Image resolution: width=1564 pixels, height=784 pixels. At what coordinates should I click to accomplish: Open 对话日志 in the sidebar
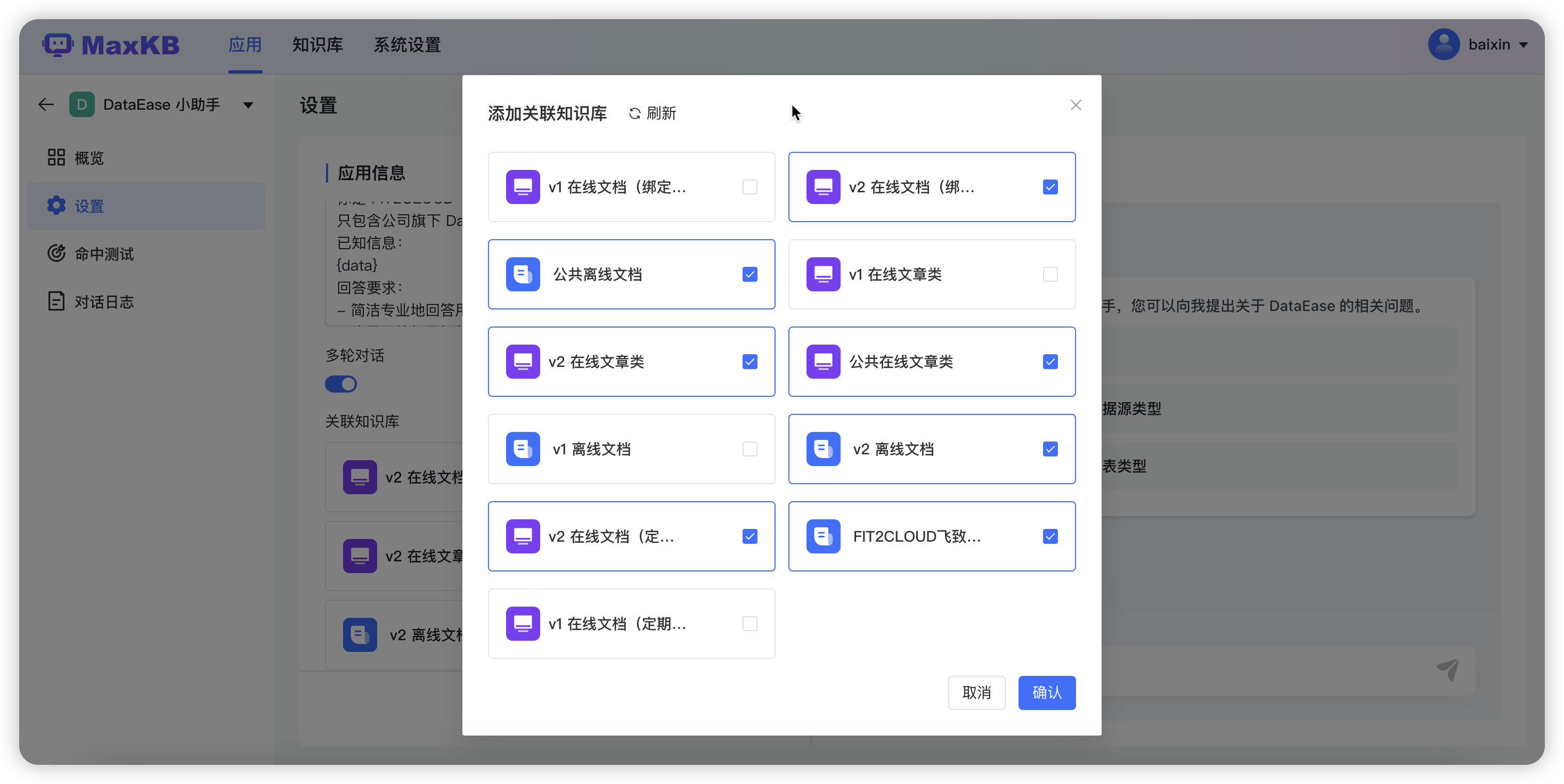(103, 301)
